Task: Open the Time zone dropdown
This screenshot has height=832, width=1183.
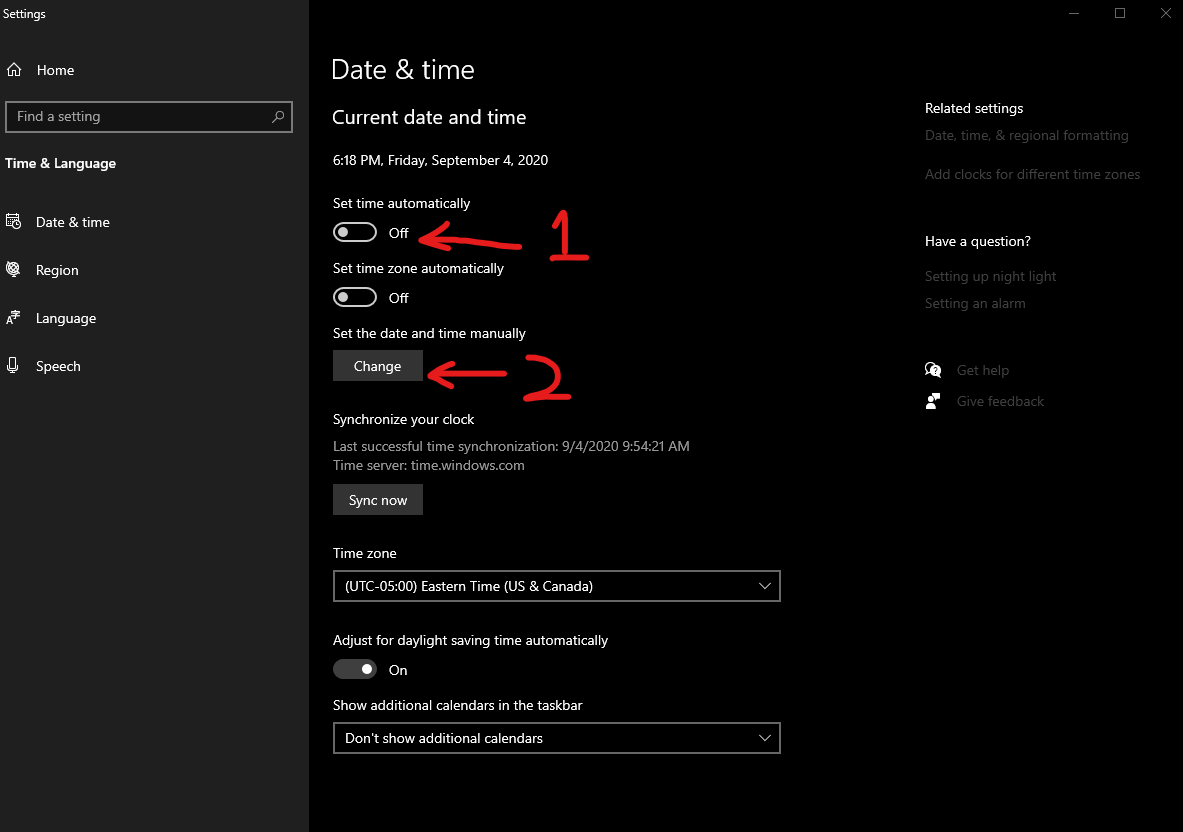Action: pos(556,586)
